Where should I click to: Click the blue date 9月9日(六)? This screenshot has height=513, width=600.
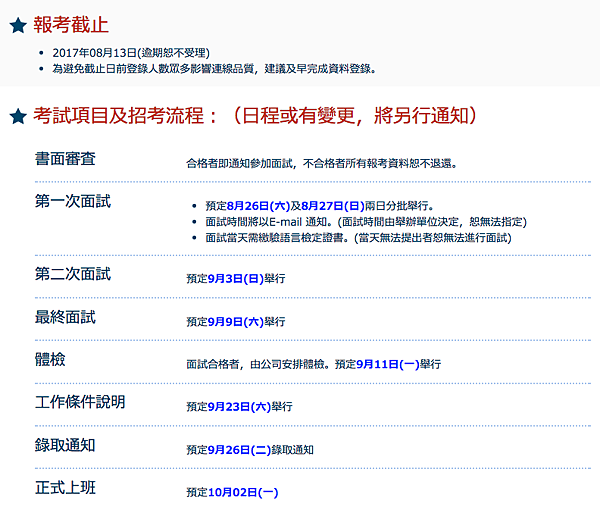pyautogui.click(x=236, y=322)
